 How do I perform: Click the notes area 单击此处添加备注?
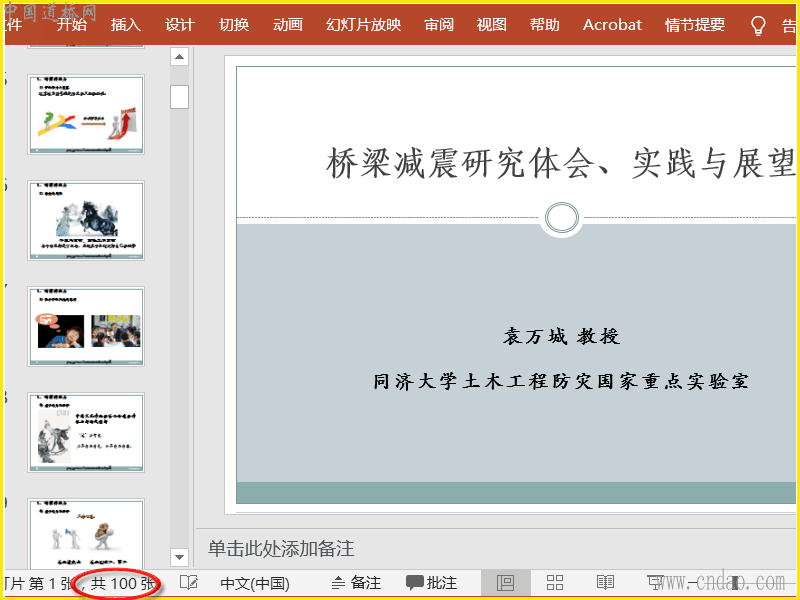(x=281, y=549)
